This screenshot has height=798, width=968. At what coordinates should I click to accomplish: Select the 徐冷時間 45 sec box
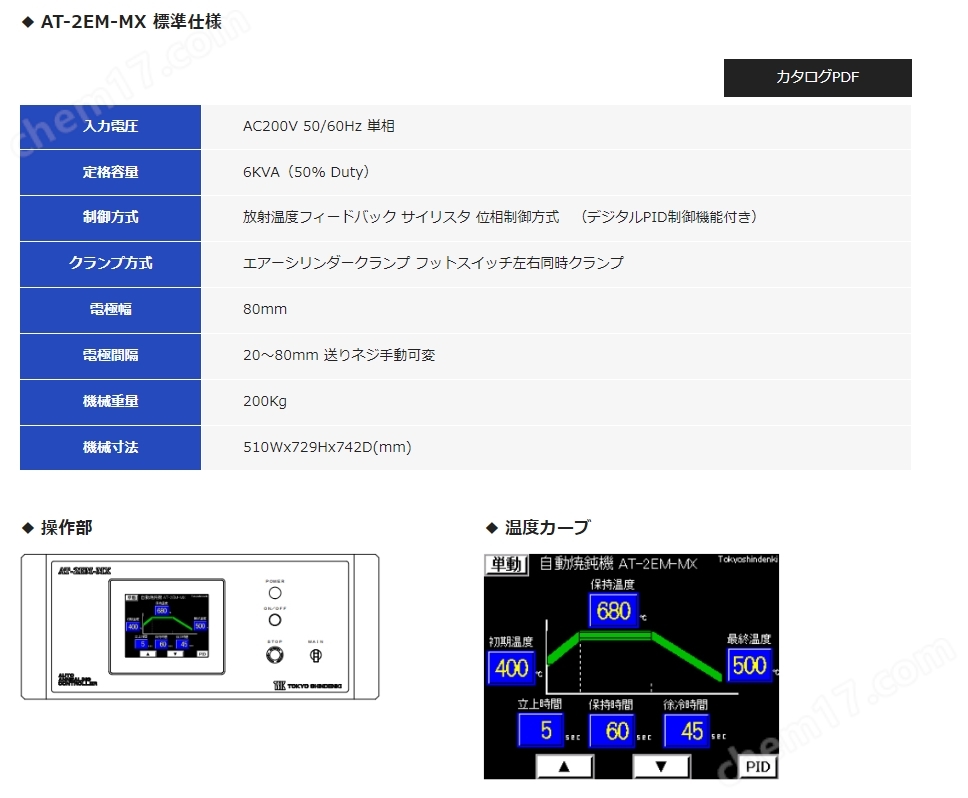[x=687, y=731]
